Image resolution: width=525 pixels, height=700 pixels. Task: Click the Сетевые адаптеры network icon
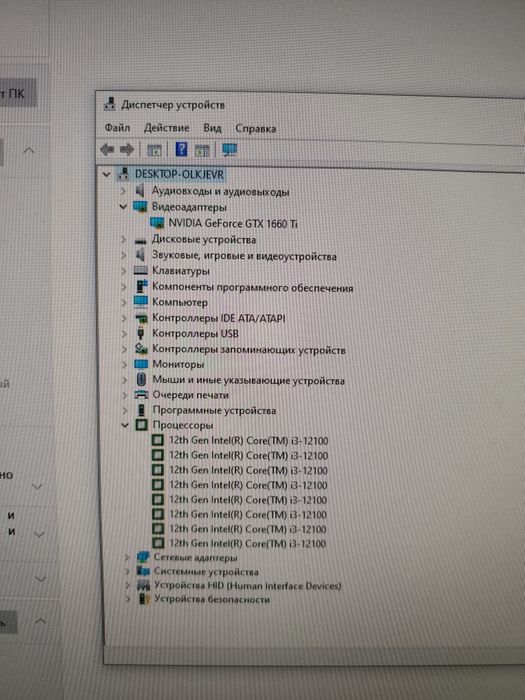coord(143,557)
